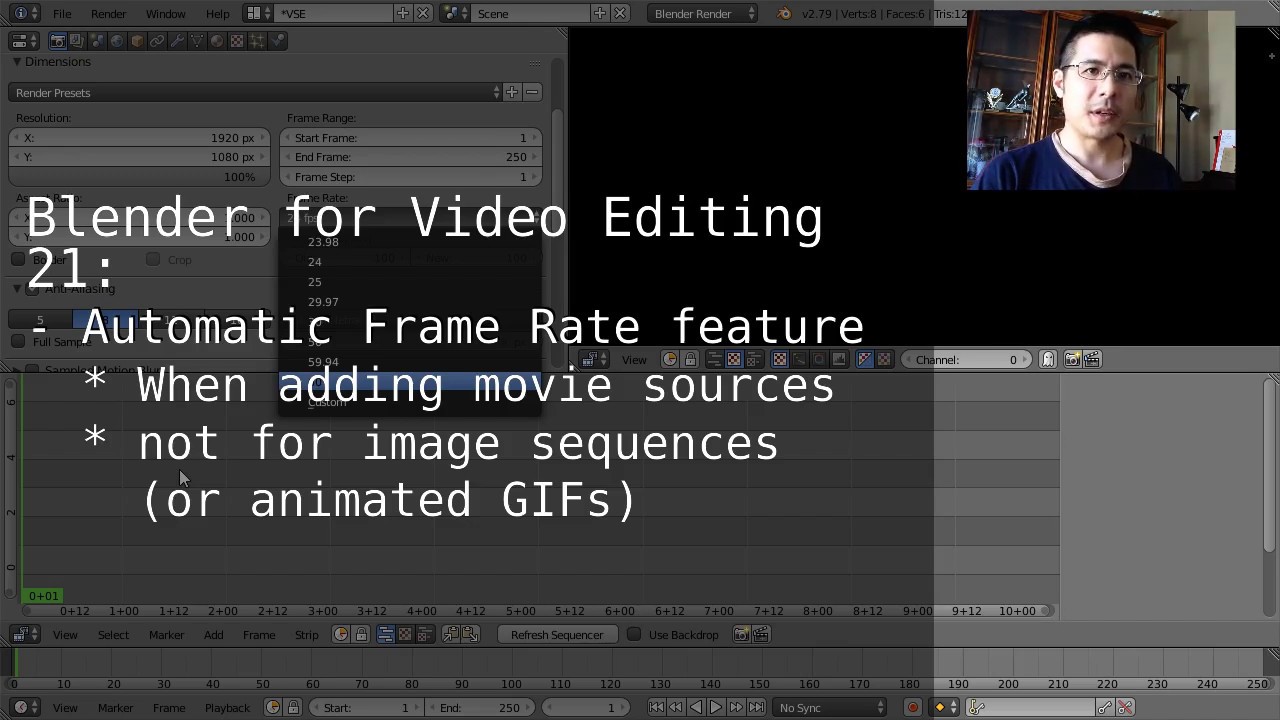Toggle the Crop checkbox
Viewport: 1280px width, 720px height.
click(152, 260)
